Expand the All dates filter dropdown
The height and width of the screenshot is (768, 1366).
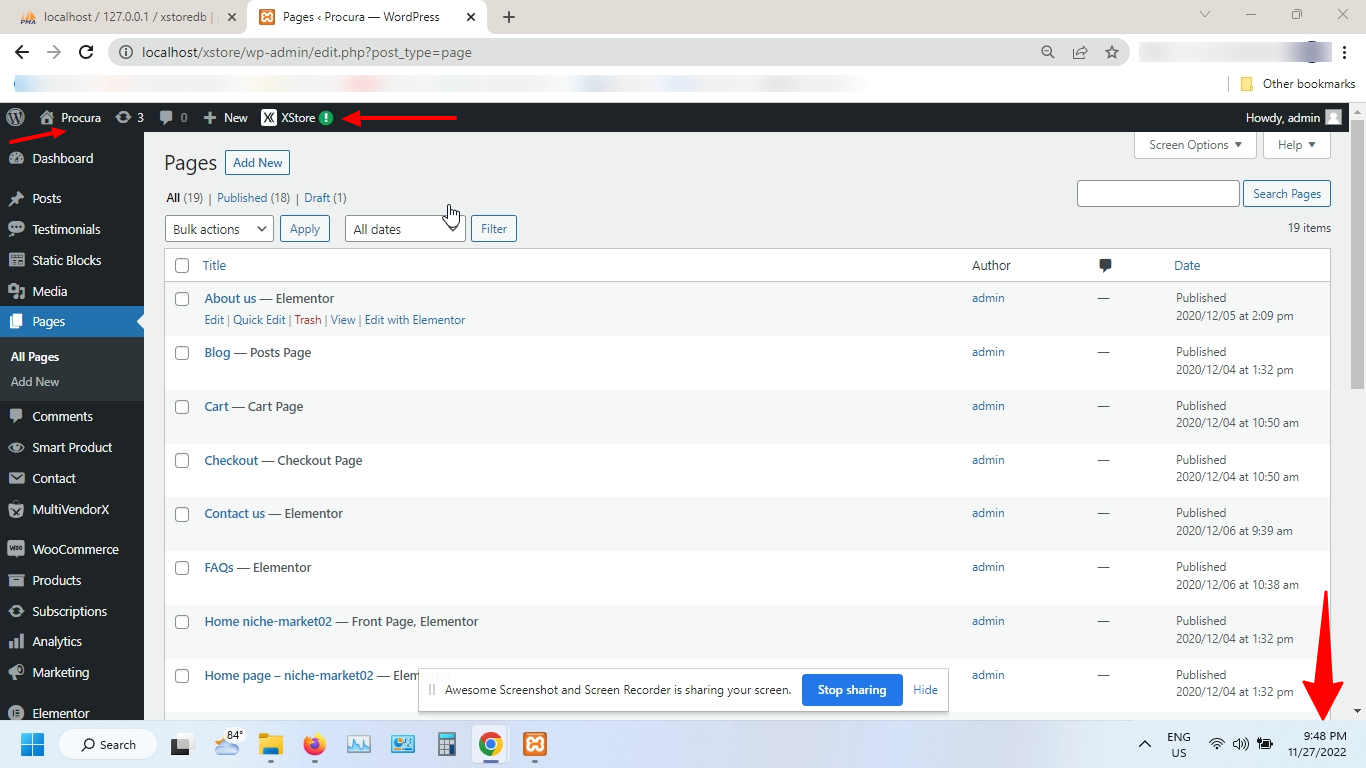[404, 228]
